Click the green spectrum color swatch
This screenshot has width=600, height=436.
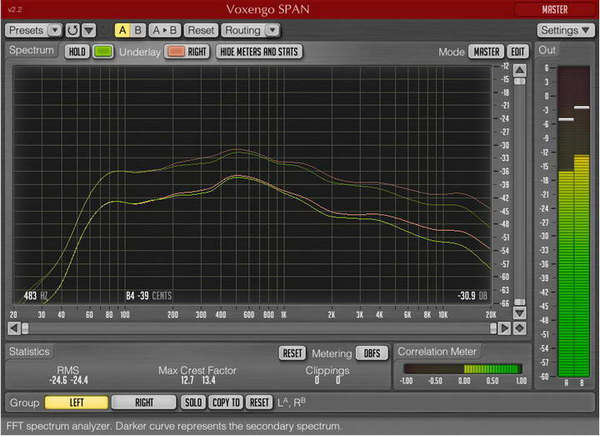(x=102, y=51)
